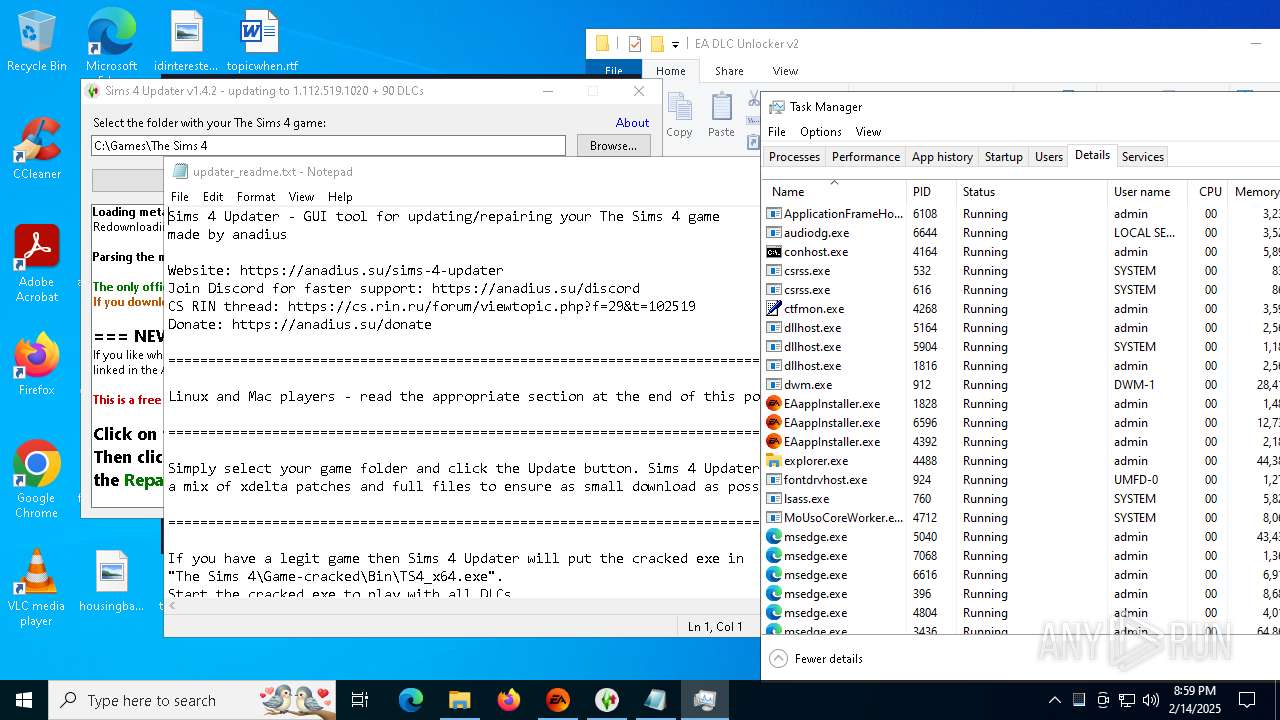Open the Firefox desktop shortcut
The image size is (1280, 720).
coord(37,365)
